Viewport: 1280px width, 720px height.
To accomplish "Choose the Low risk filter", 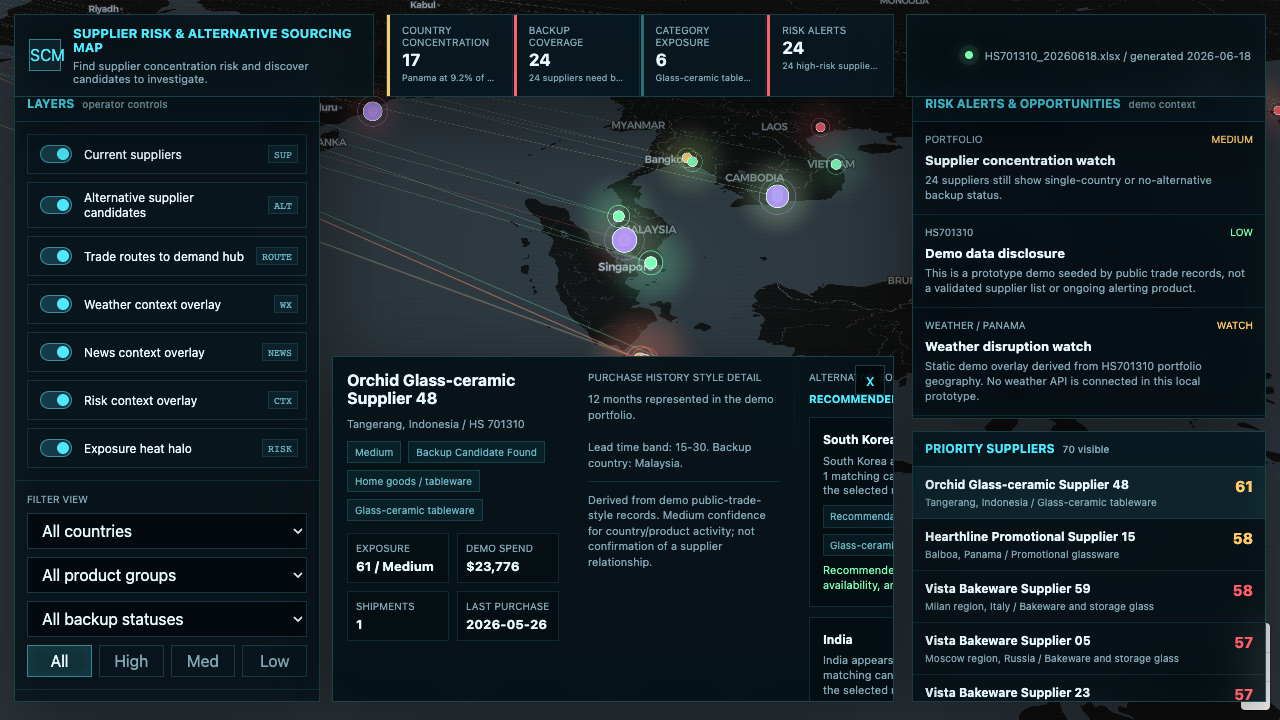I will [275, 661].
